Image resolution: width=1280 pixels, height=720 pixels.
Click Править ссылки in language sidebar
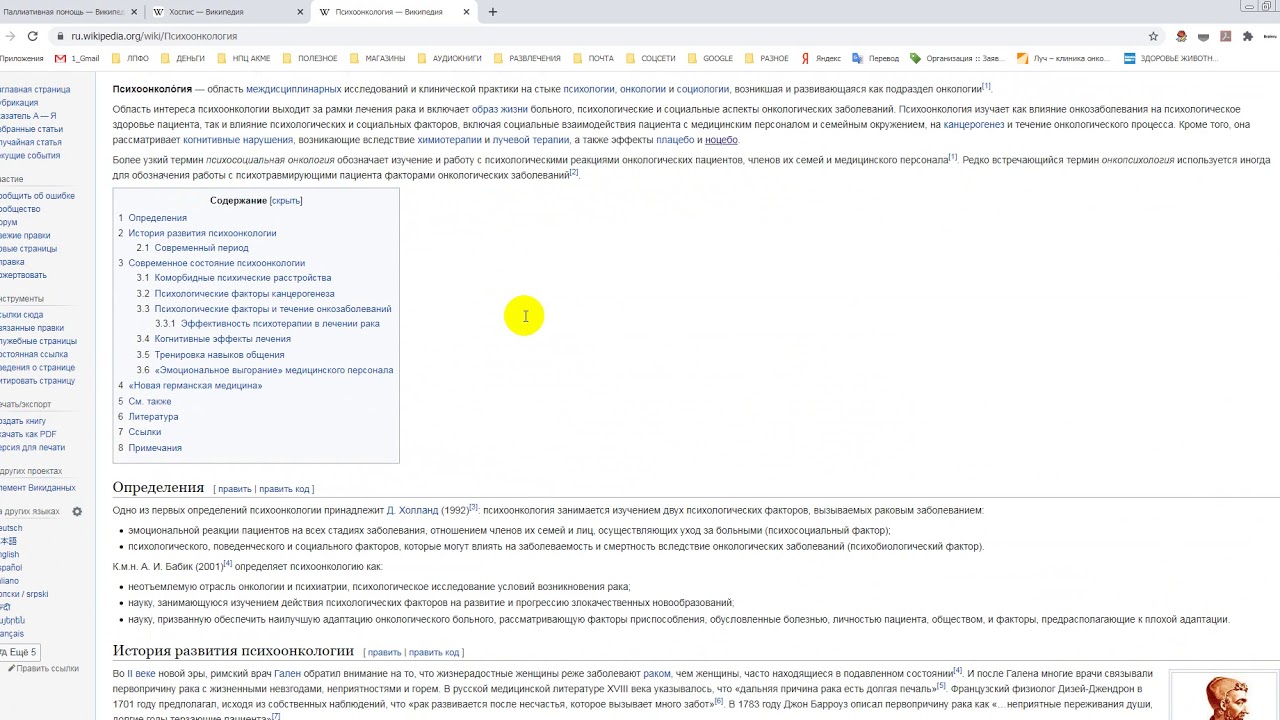pyautogui.click(x=44, y=668)
